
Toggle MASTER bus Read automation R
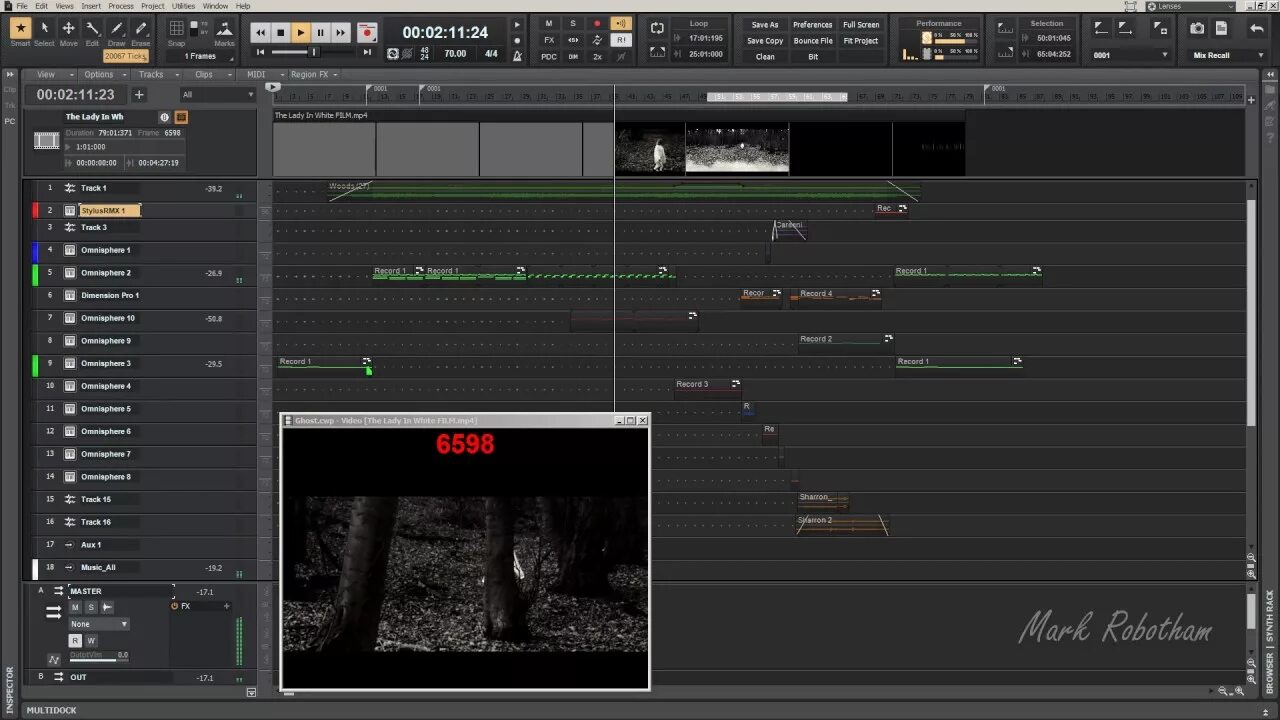click(75, 641)
